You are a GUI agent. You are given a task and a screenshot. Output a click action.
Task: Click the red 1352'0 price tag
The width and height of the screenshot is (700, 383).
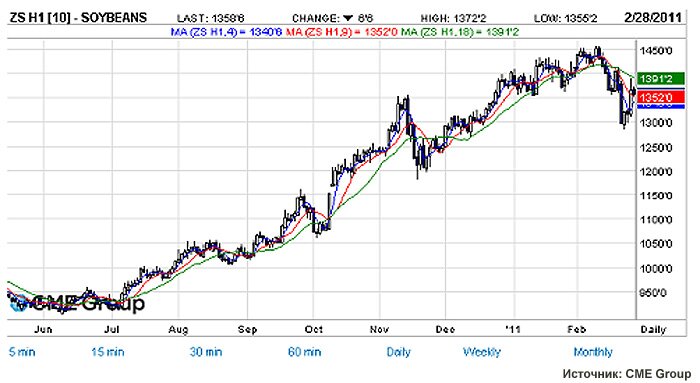pos(661,97)
